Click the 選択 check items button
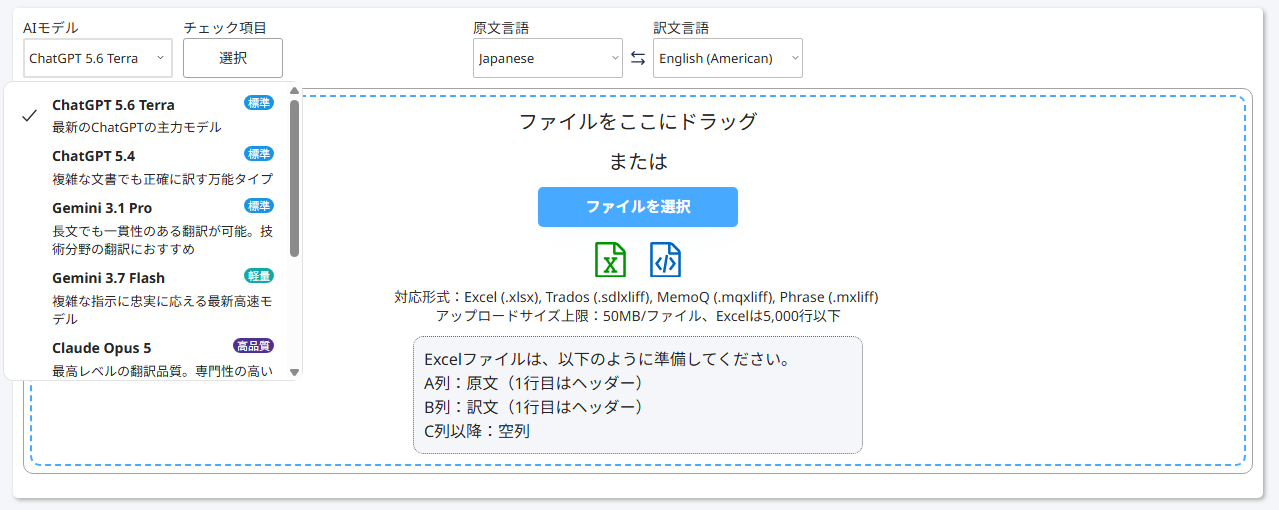 pos(233,58)
